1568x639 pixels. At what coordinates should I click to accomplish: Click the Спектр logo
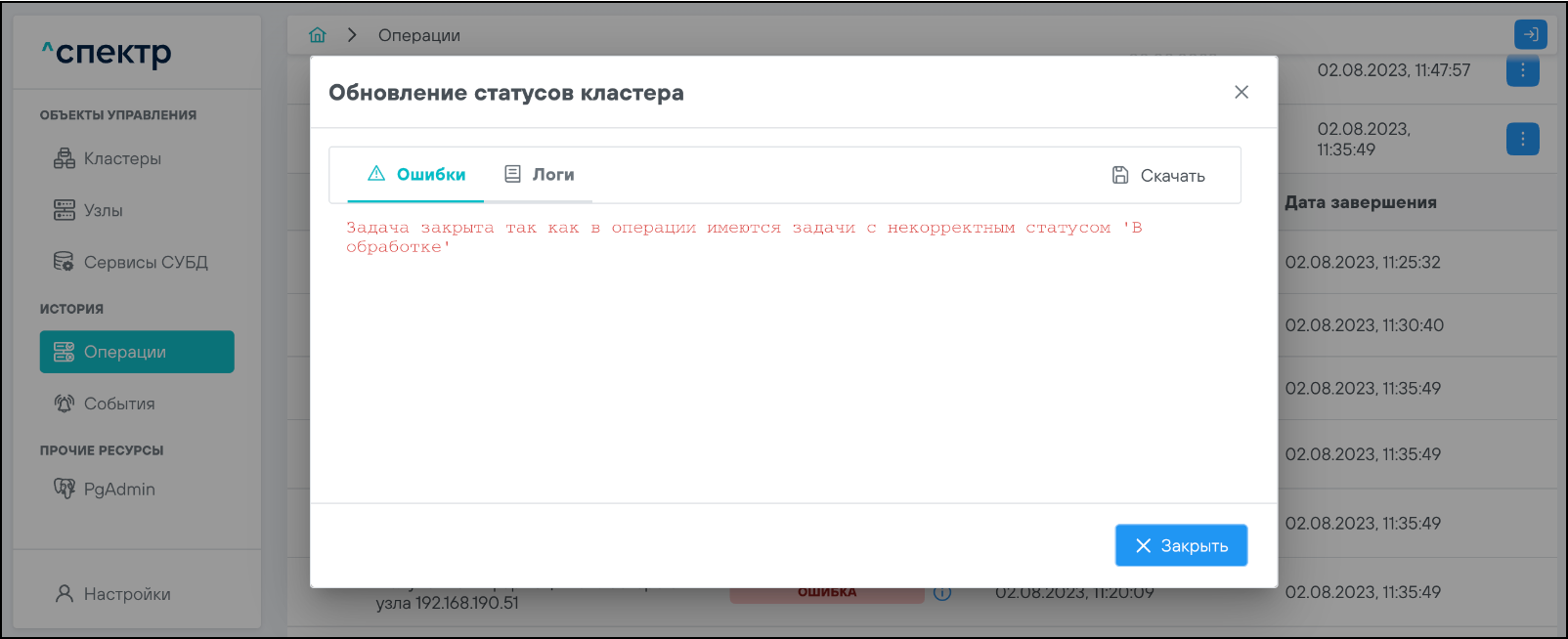point(107,52)
